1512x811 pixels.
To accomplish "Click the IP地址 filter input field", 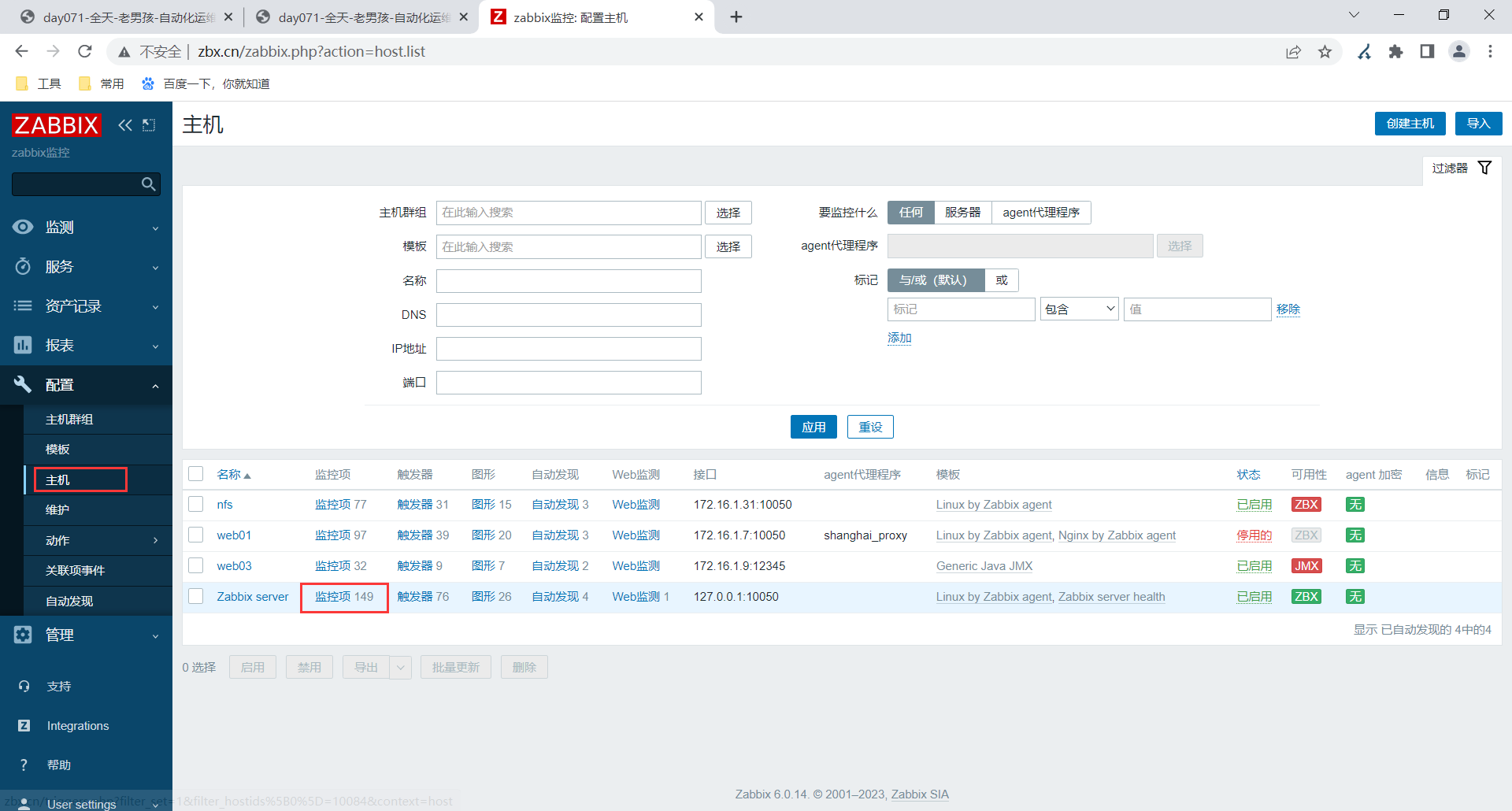I will tap(569, 349).
